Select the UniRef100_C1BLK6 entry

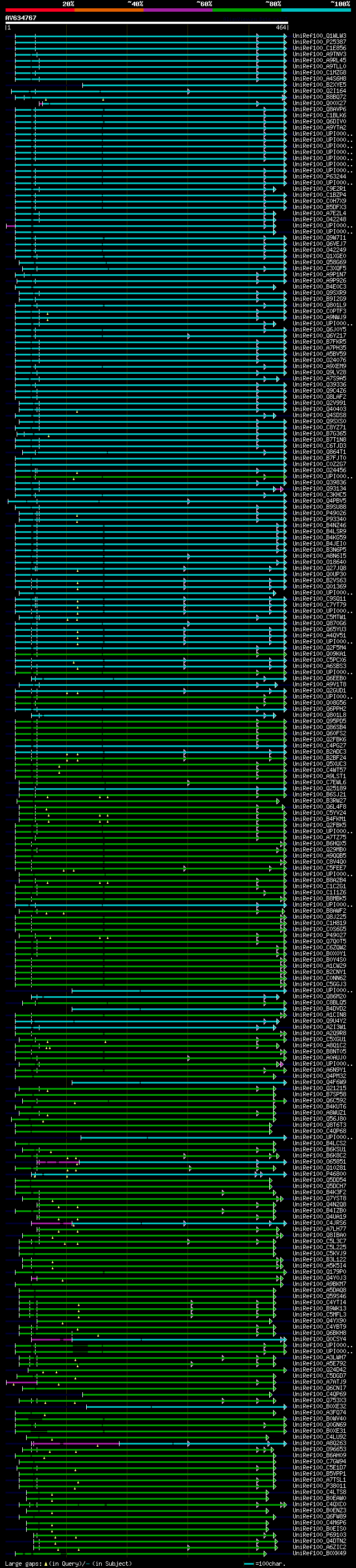pyautogui.click(x=319, y=115)
